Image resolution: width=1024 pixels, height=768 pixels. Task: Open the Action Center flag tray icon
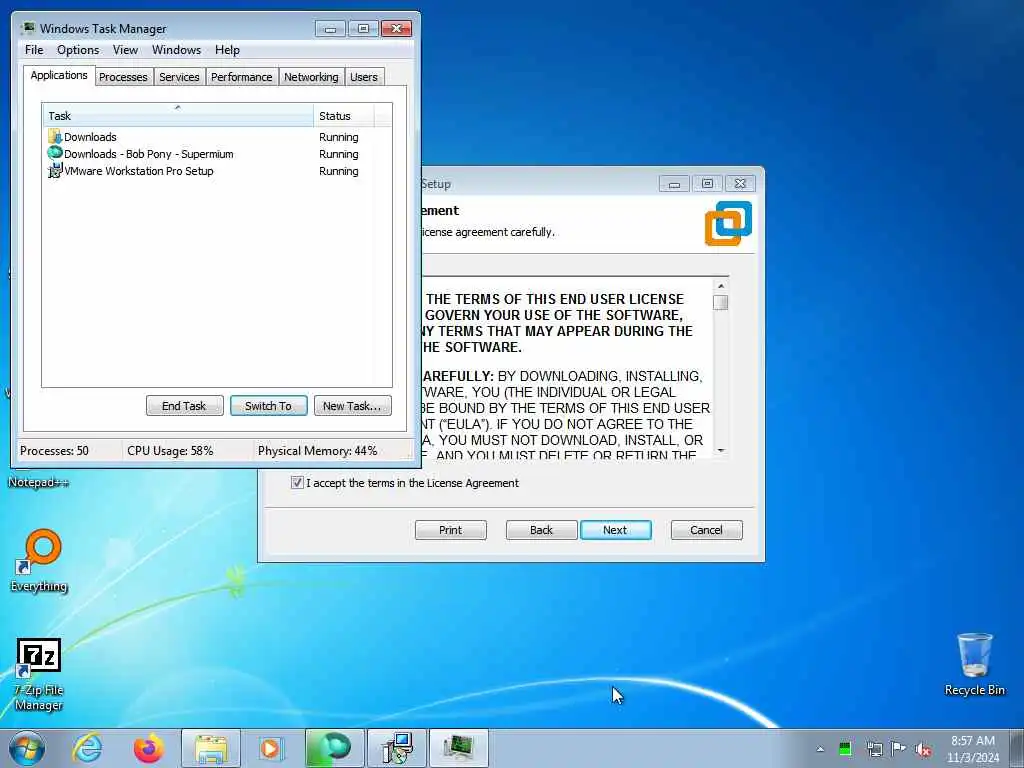coord(899,749)
